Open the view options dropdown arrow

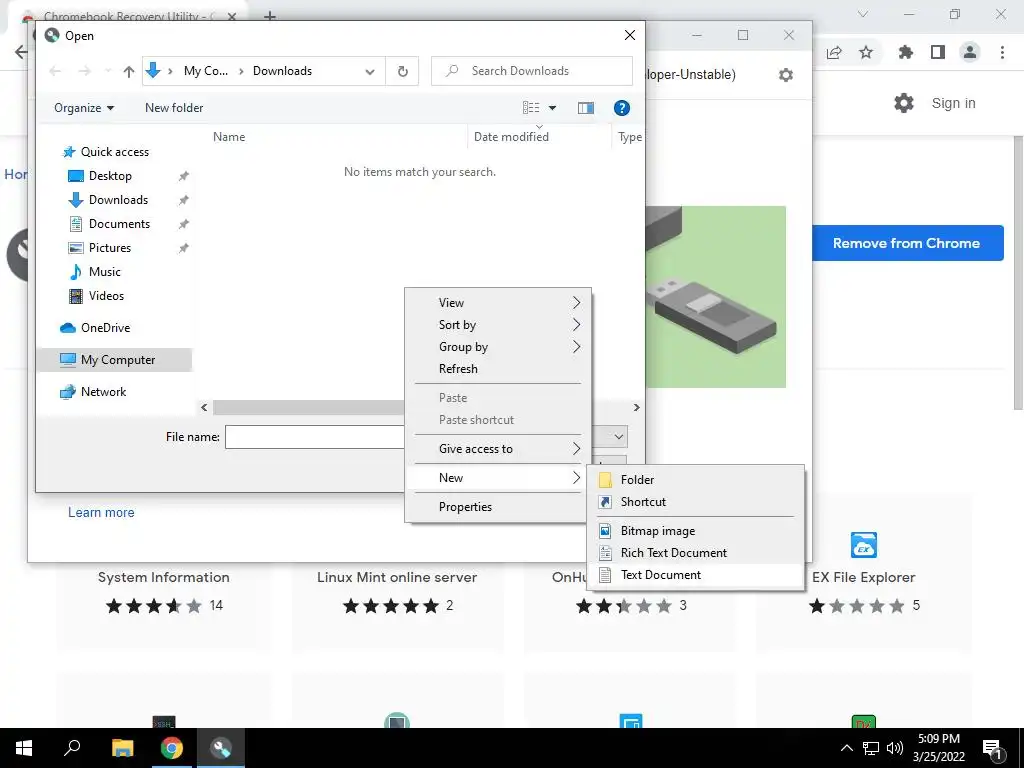coord(552,108)
